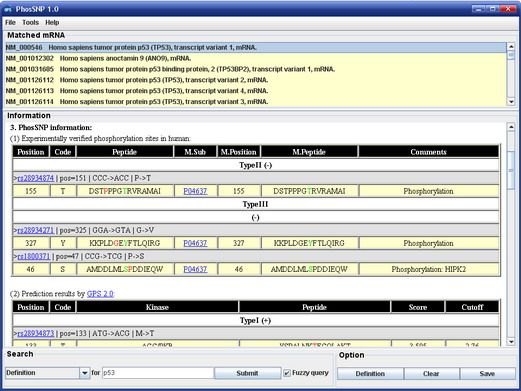Select NM_001126112 transcript variant 2 row
This screenshot has width=521, height=391.
(x=255, y=80)
